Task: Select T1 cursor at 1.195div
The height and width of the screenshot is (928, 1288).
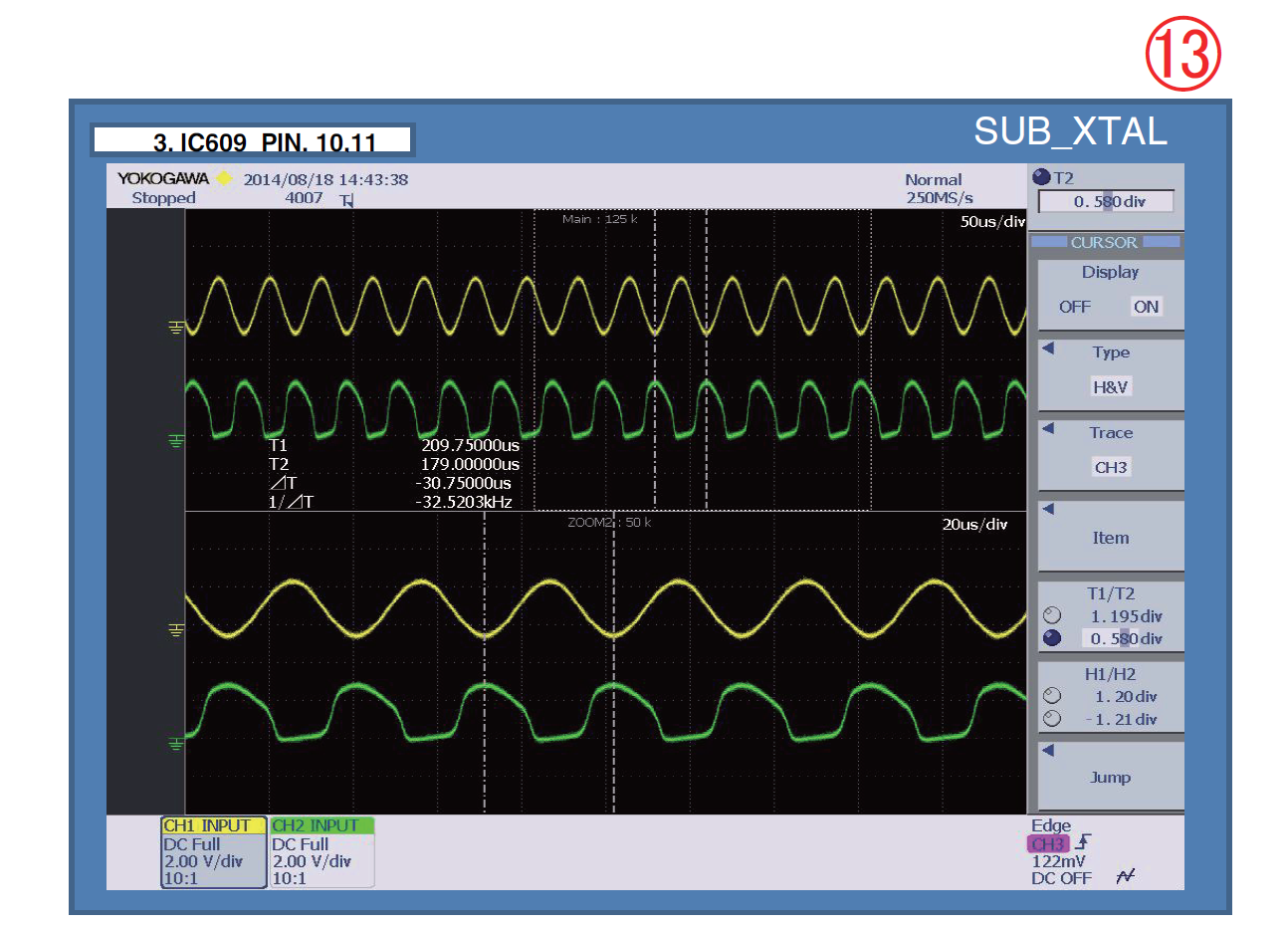Action: click(1052, 616)
